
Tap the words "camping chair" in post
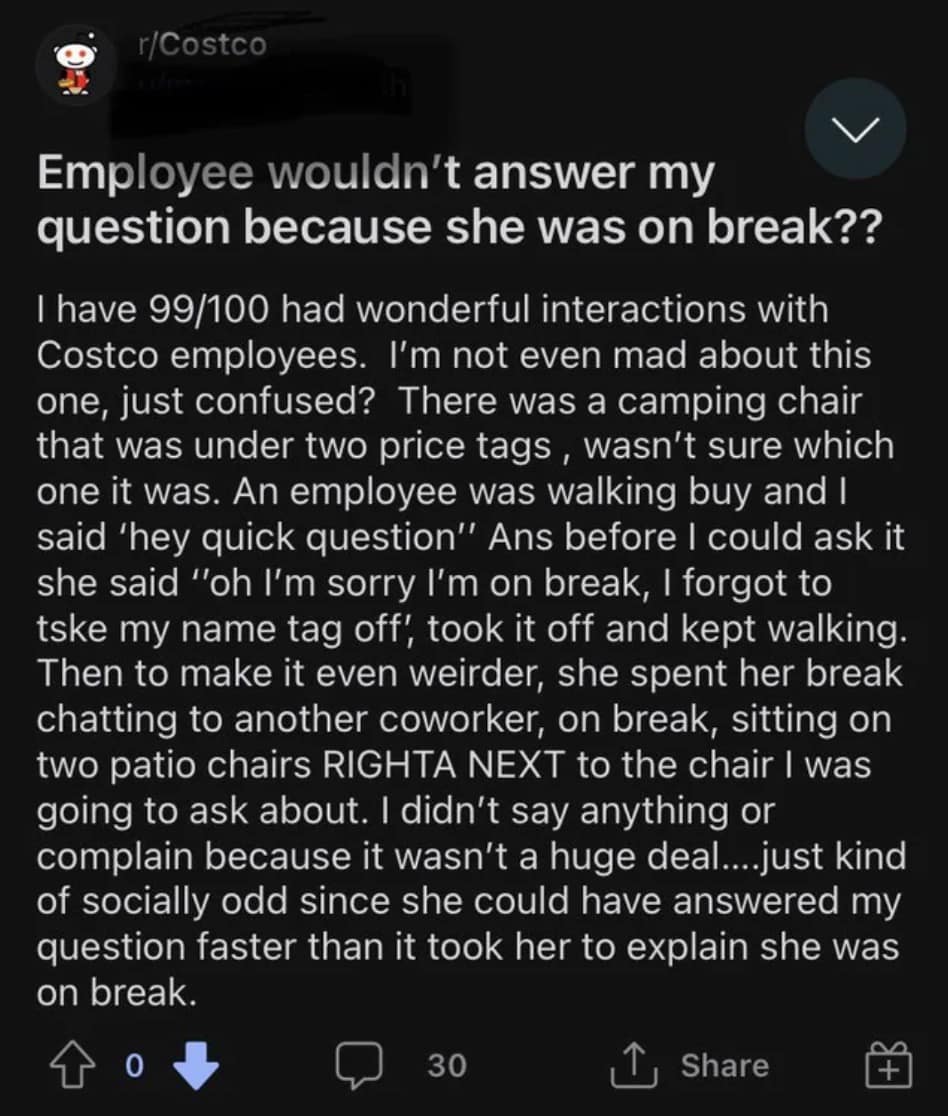(x=740, y=401)
